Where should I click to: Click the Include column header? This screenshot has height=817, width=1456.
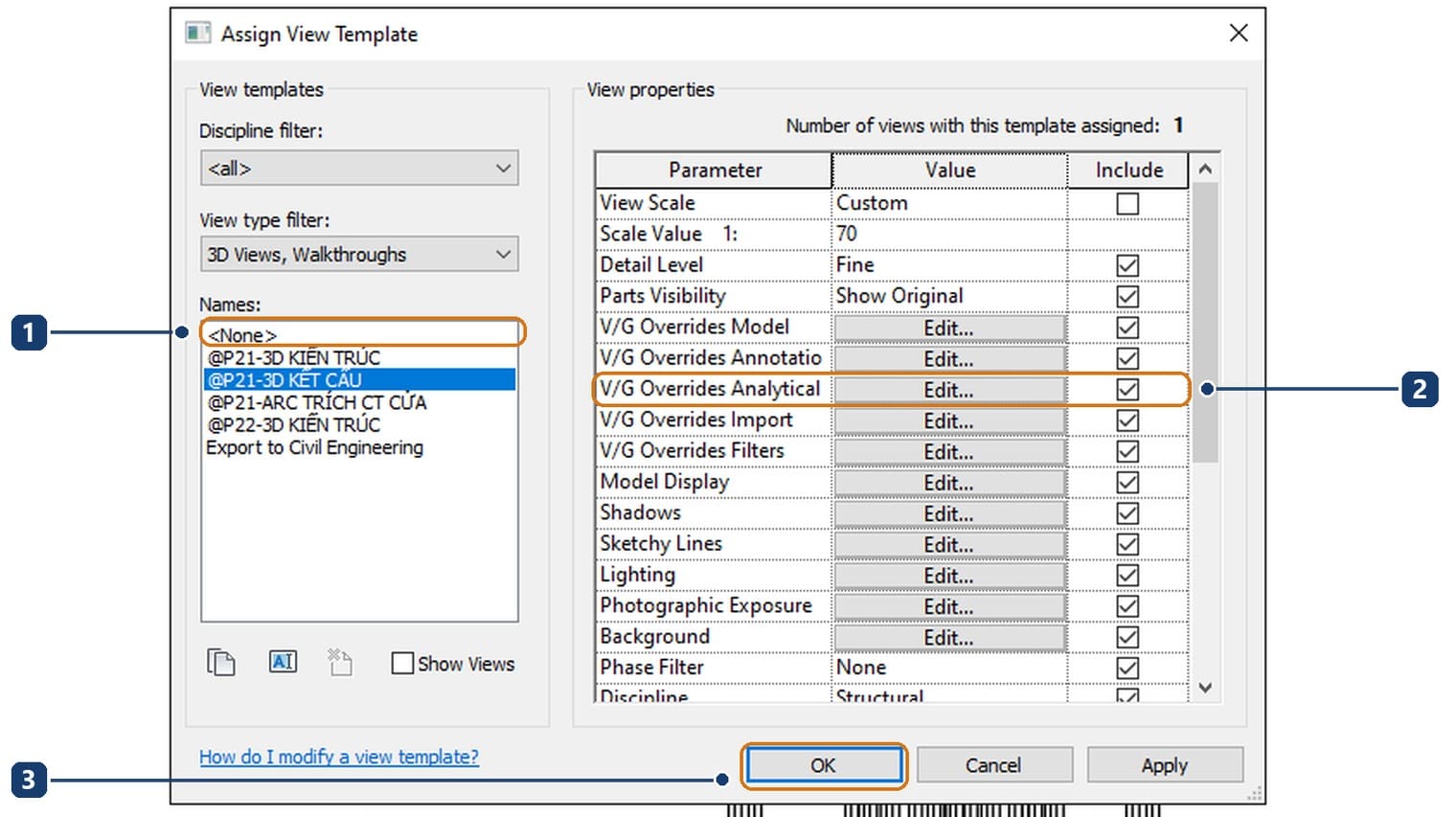point(1128,170)
